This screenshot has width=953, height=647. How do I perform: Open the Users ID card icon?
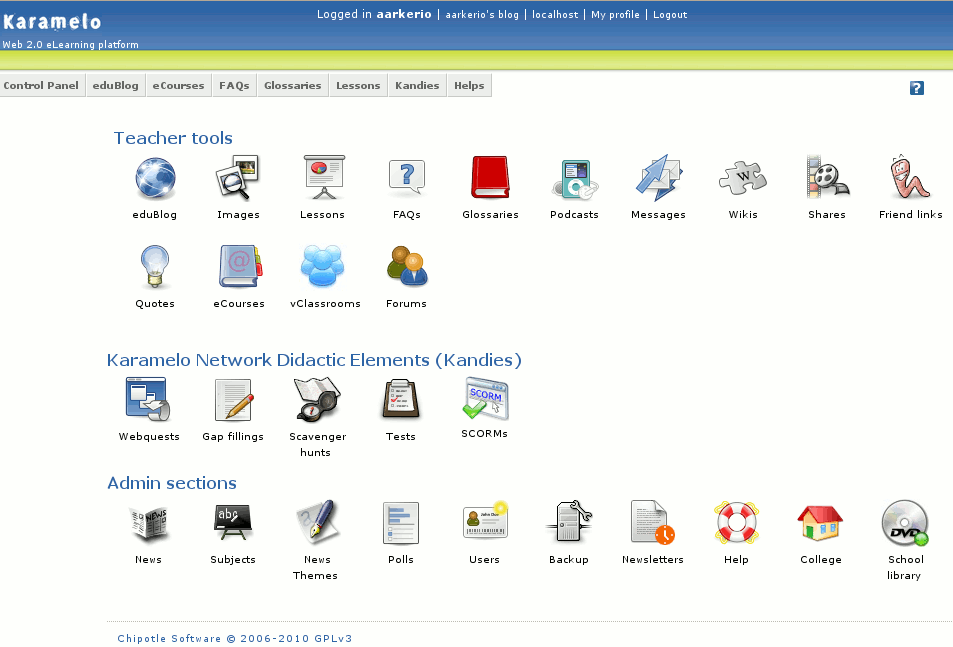(485, 520)
